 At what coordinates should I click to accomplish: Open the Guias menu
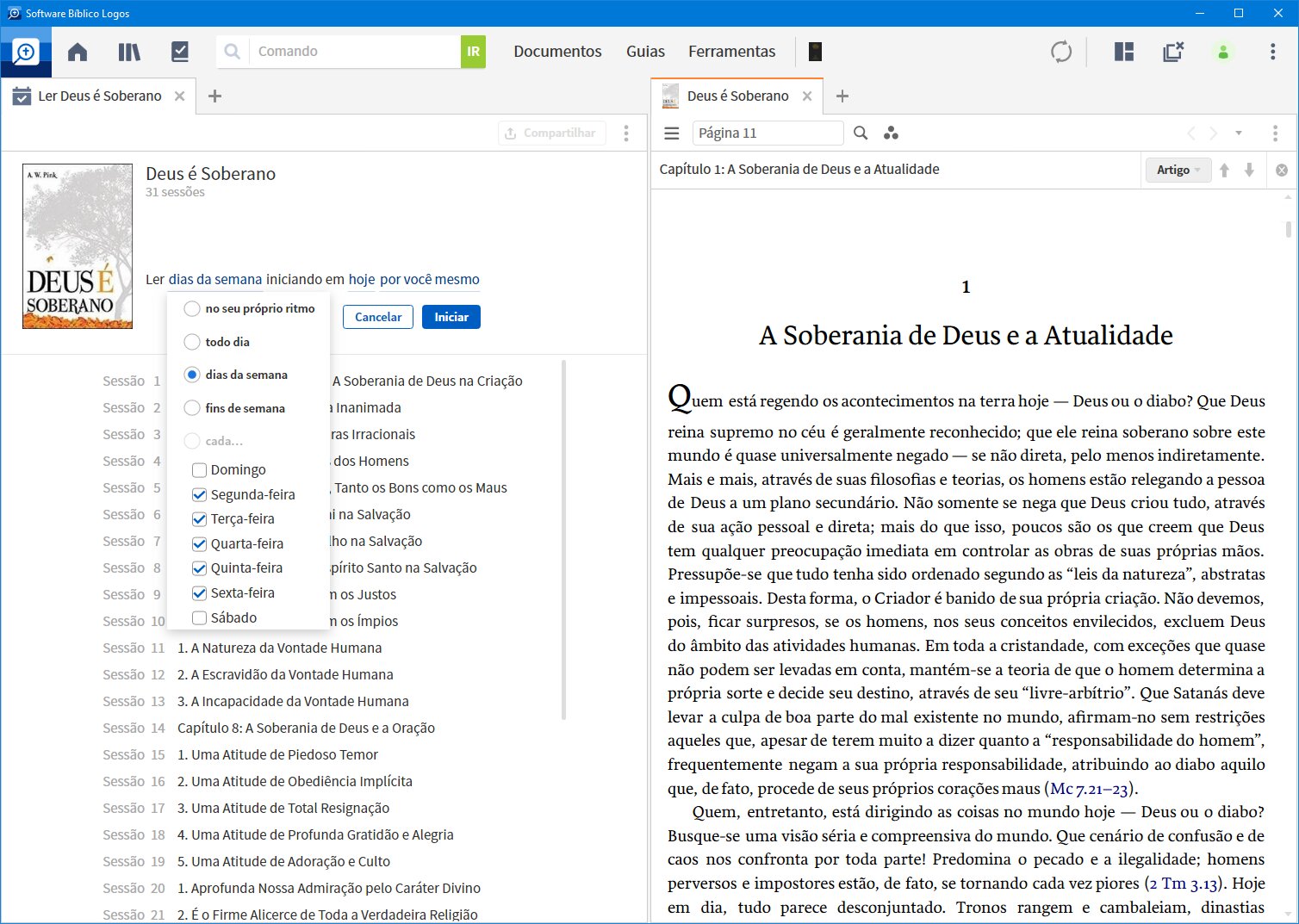[645, 52]
